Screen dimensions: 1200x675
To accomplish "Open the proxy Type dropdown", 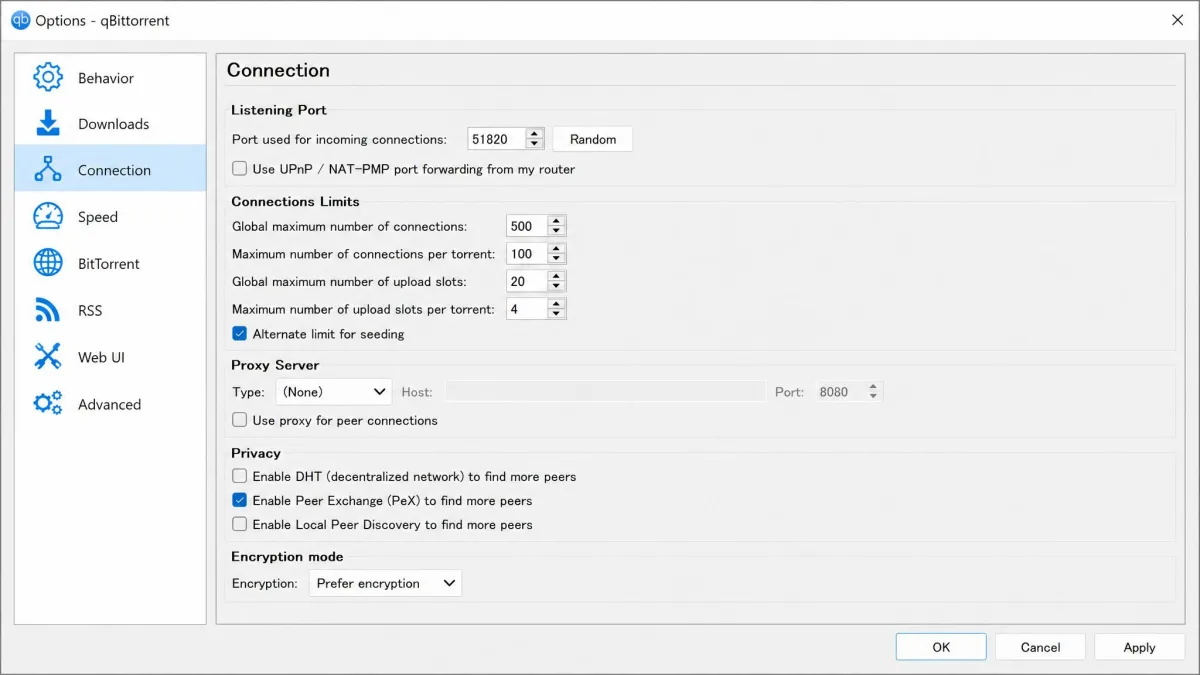I will (333, 392).
